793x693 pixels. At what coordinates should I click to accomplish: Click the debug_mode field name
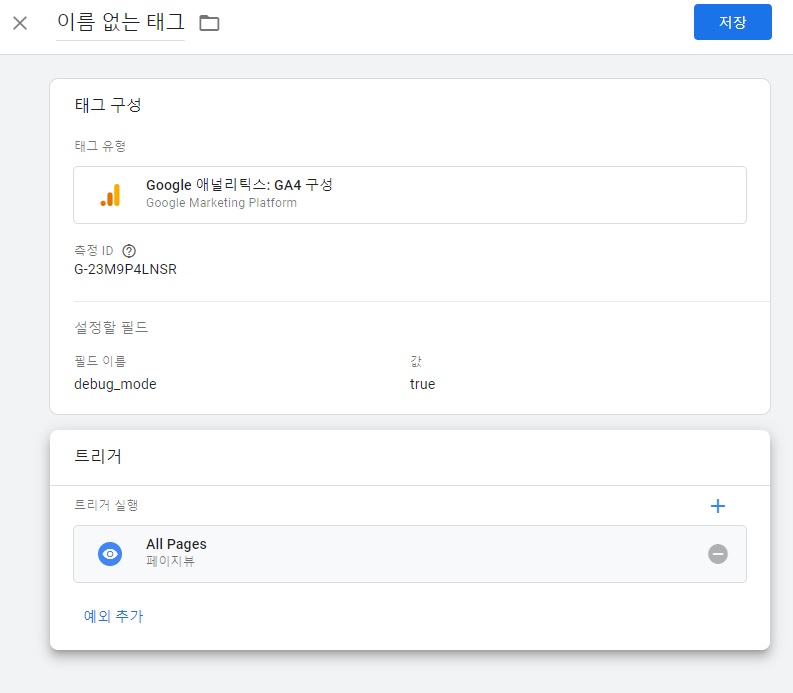click(x=115, y=384)
